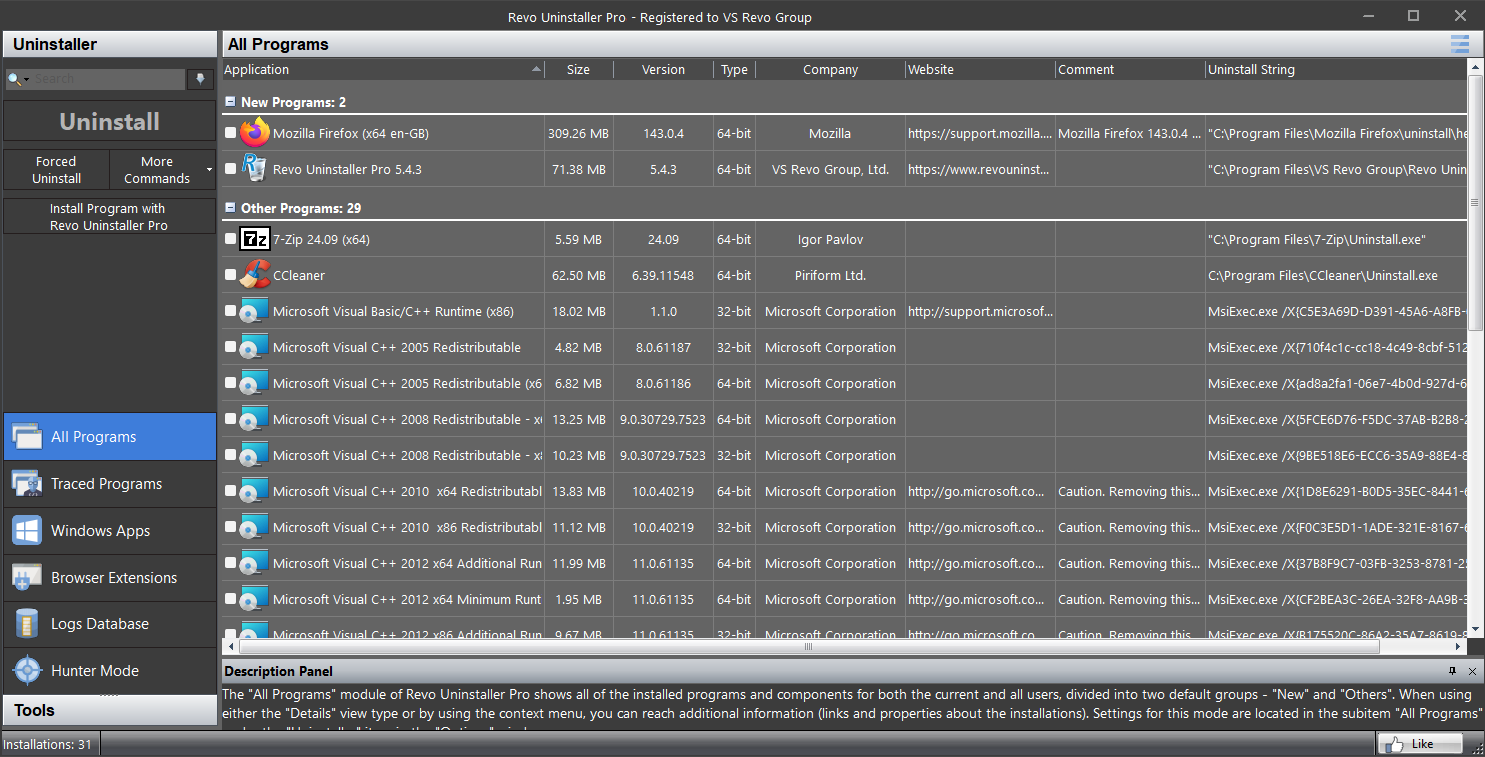Tick the Revo Uninstaller Pro 5.4.3 checkbox
This screenshot has height=757, width=1485.
coord(231,169)
